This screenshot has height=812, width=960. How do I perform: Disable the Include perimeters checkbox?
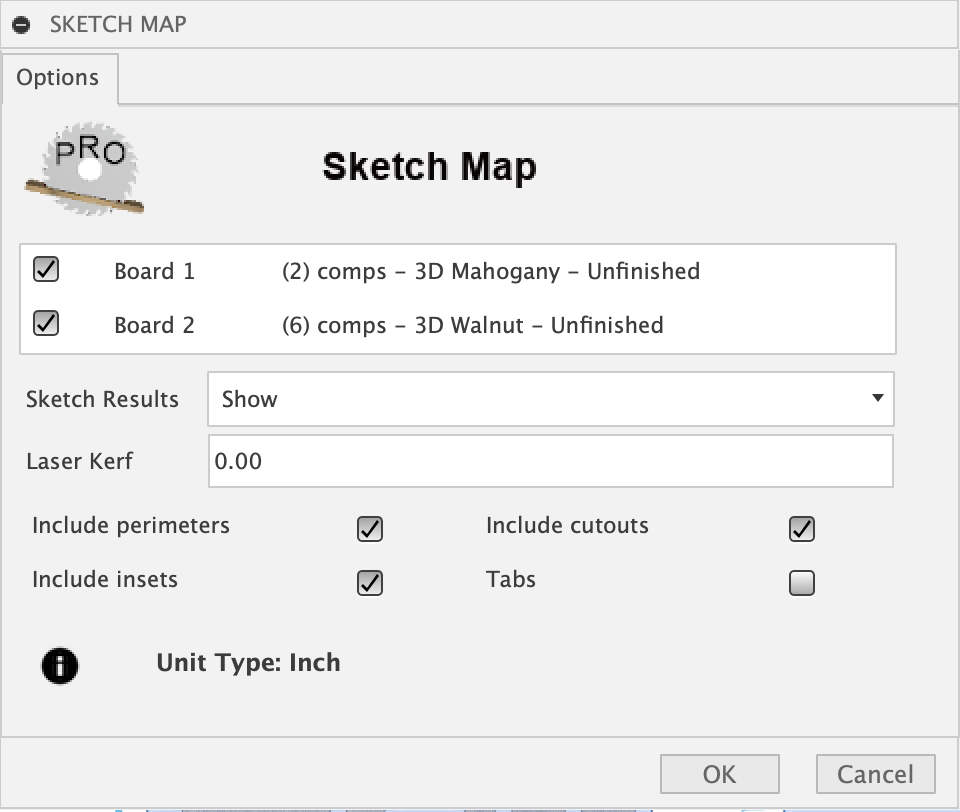(370, 529)
